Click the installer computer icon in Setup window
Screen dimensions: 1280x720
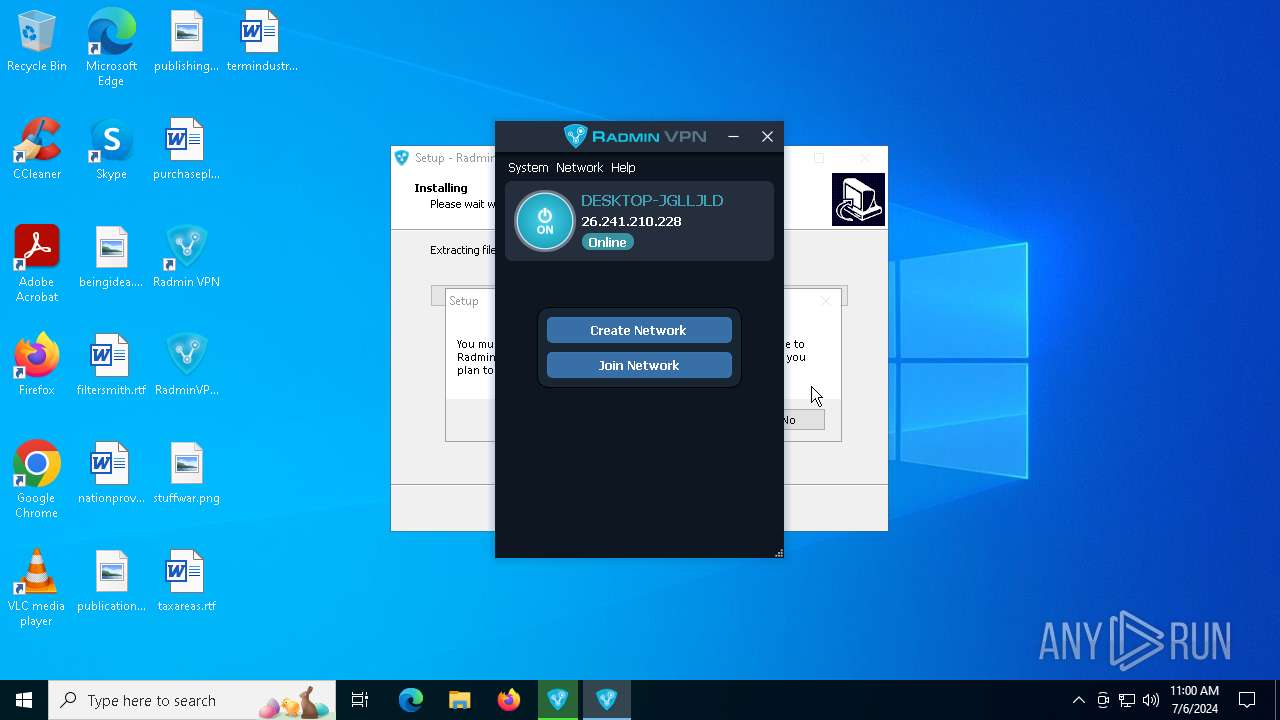click(858, 199)
